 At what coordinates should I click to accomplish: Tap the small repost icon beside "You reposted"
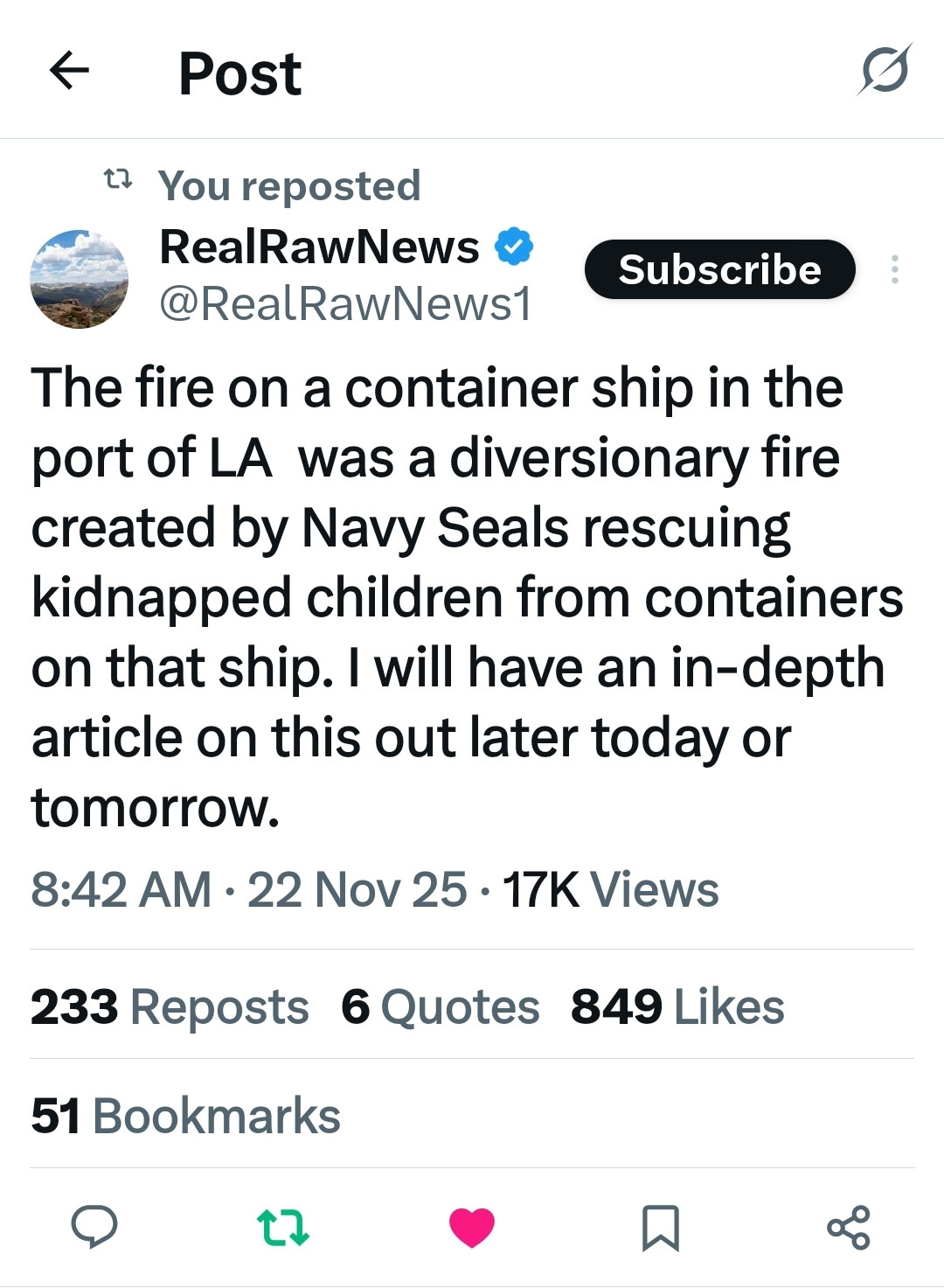click(x=118, y=180)
